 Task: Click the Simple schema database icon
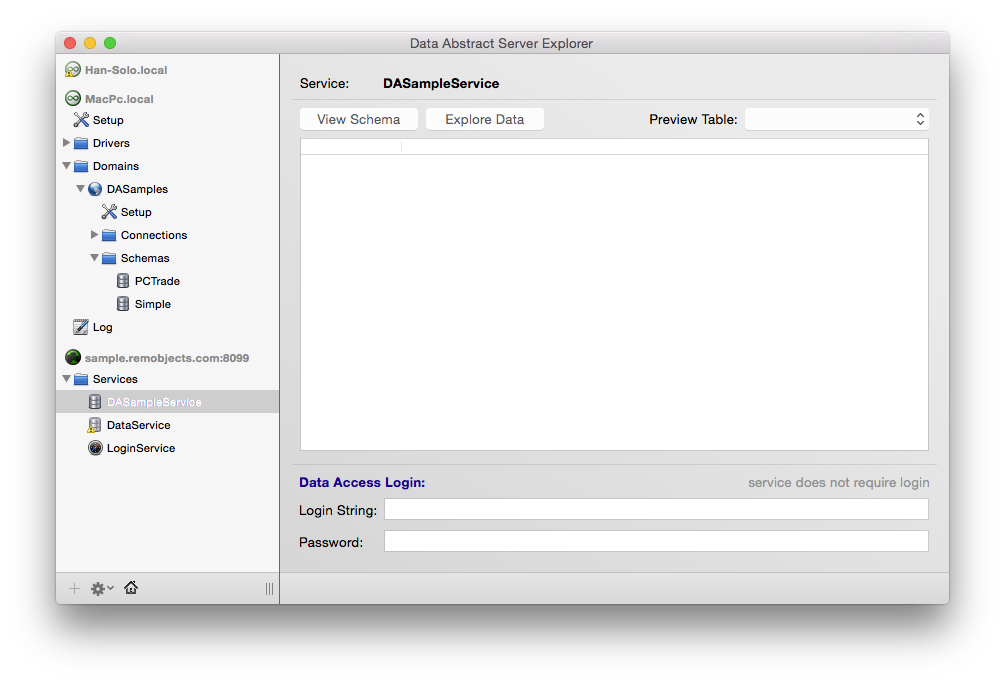click(x=123, y=304)
